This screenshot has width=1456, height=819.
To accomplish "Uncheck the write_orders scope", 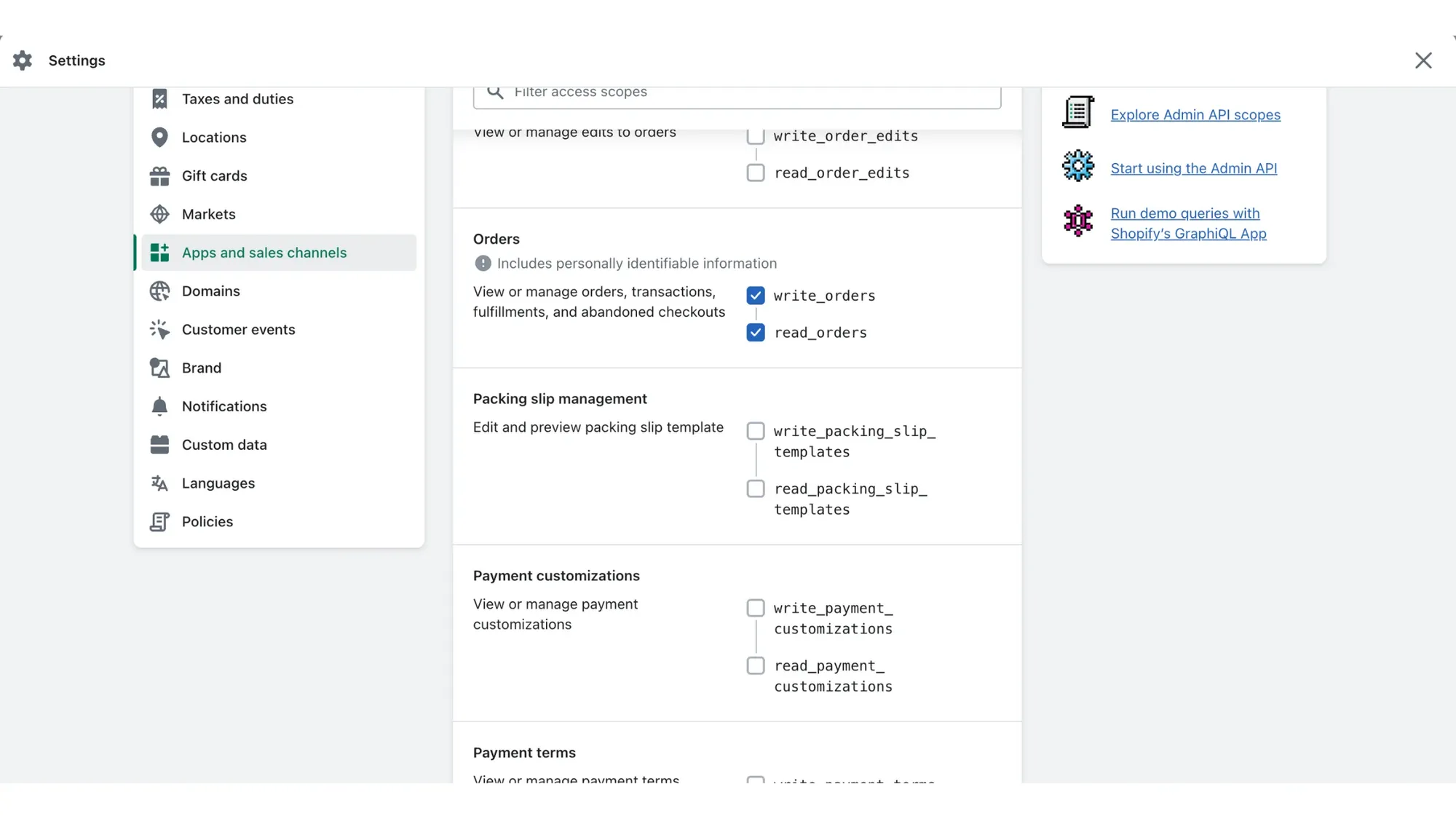I will 756,295.
